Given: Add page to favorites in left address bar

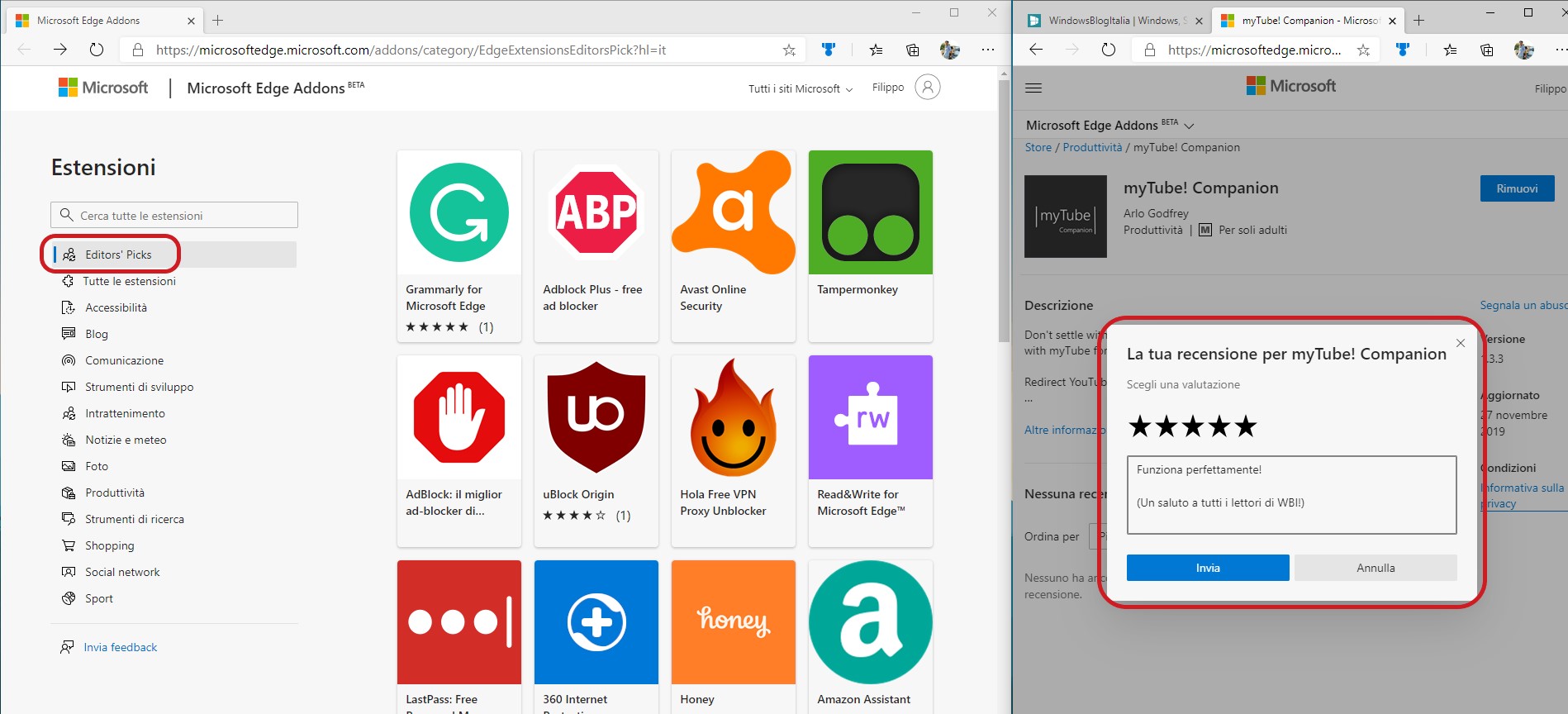Looking at the screenshot, I should (789, 50).
